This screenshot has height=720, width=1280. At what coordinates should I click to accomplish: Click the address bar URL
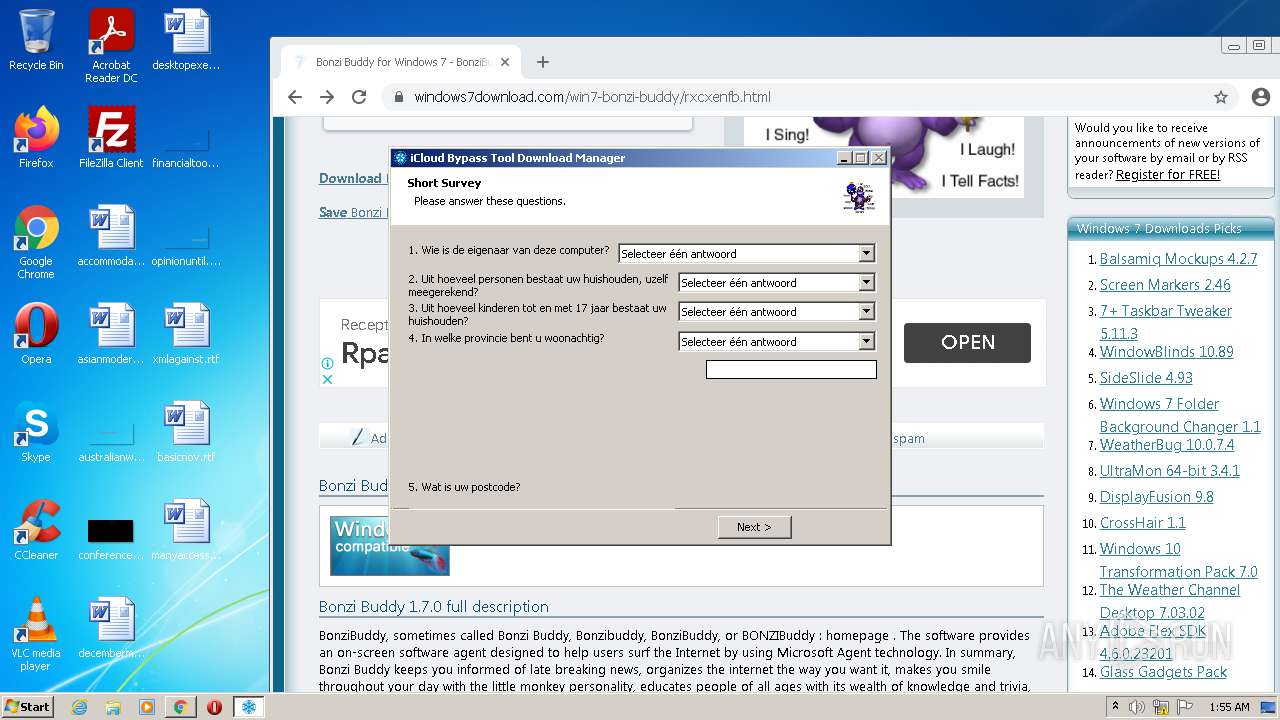pos(592,97)
